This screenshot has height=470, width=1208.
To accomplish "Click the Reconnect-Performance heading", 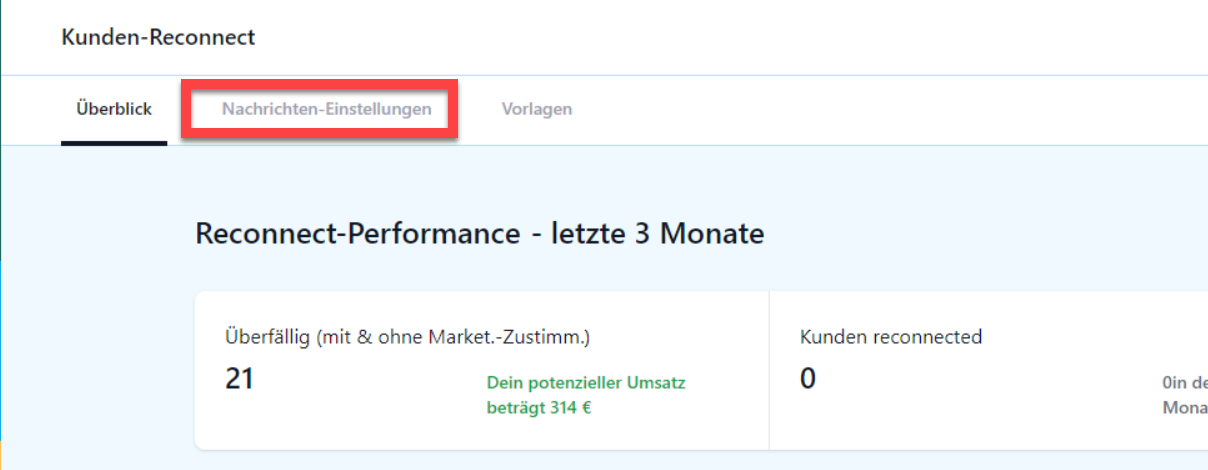I will pos(480,234).
